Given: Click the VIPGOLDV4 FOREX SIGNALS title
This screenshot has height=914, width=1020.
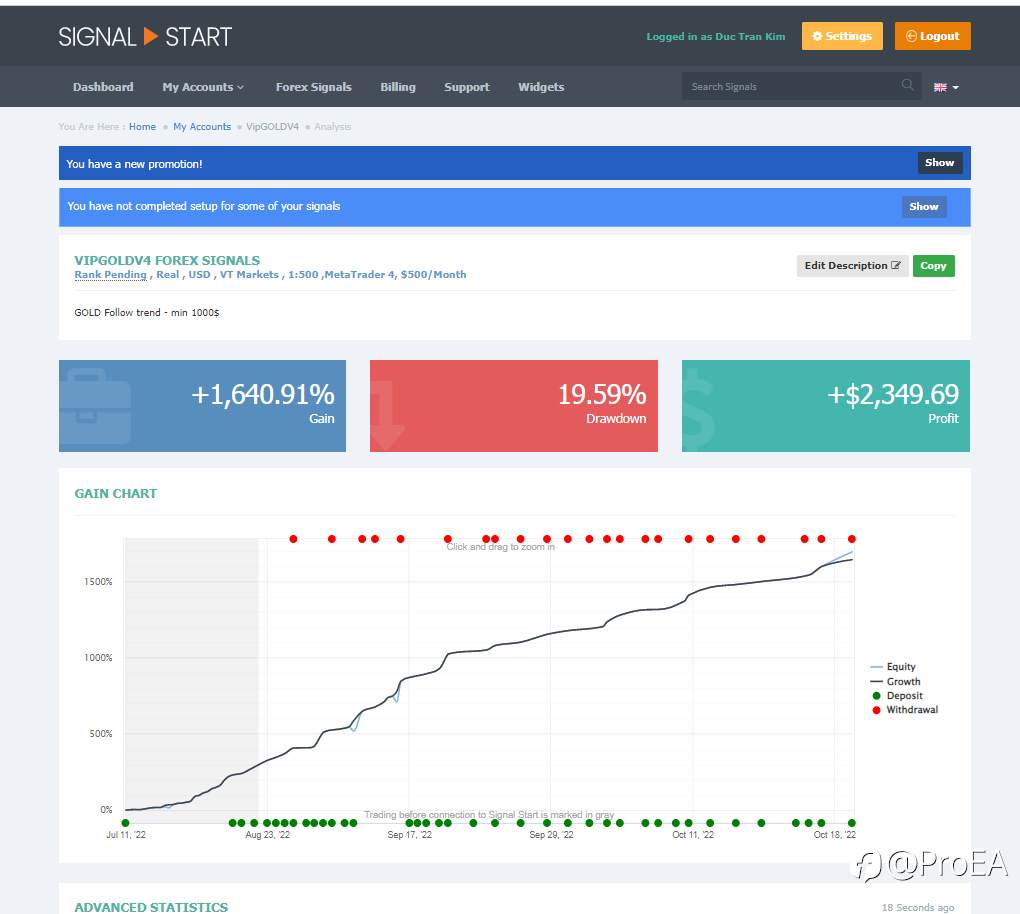Looking at the screenshot, I should point(167,260).
